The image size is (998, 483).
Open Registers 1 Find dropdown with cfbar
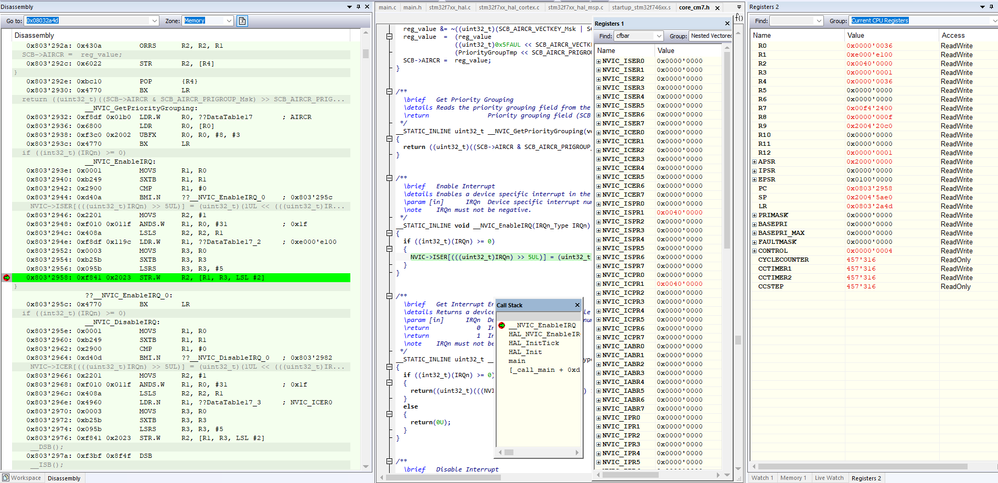pos(659,36)
